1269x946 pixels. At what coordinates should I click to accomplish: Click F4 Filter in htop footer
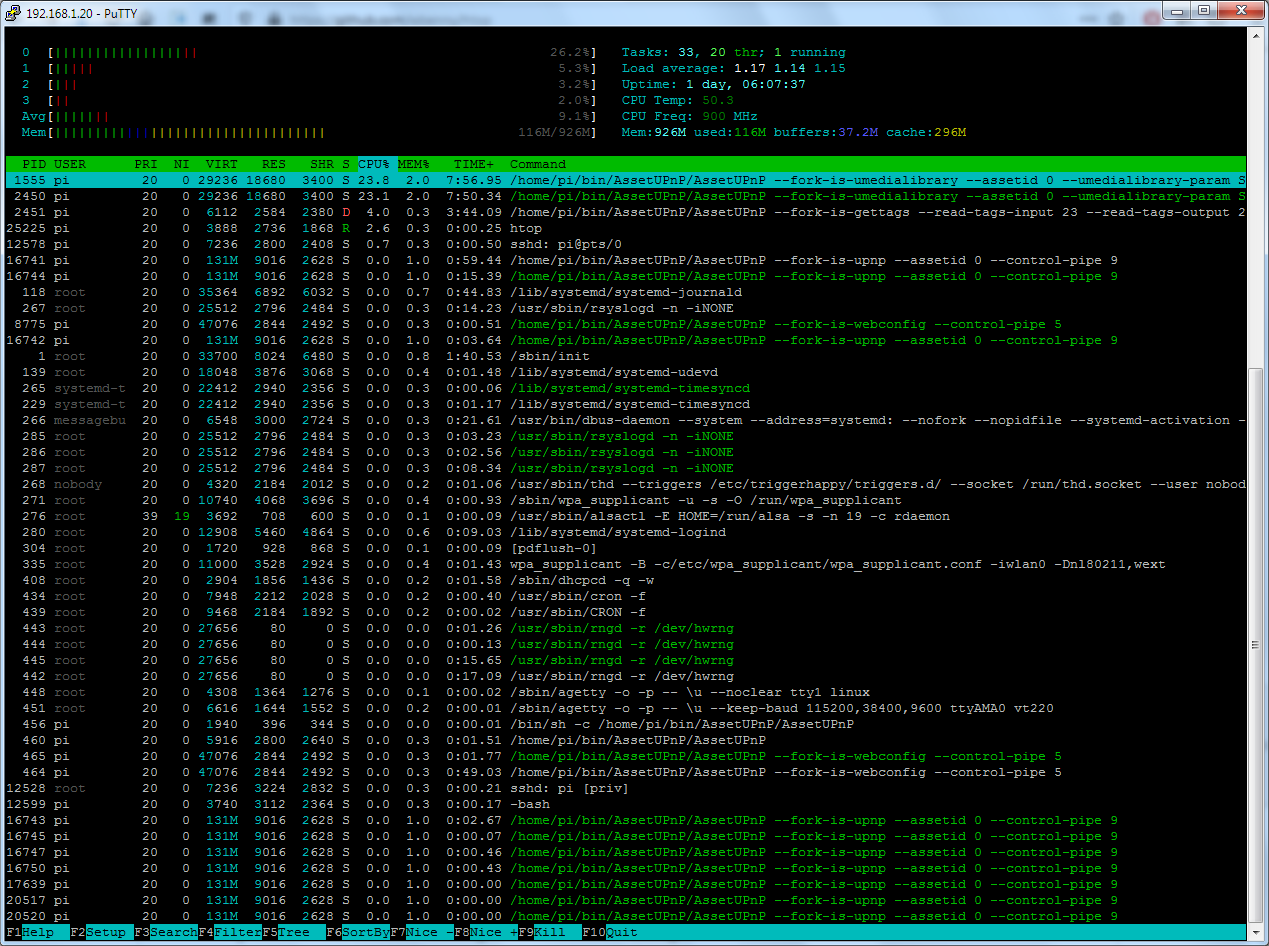click(230, 932)
